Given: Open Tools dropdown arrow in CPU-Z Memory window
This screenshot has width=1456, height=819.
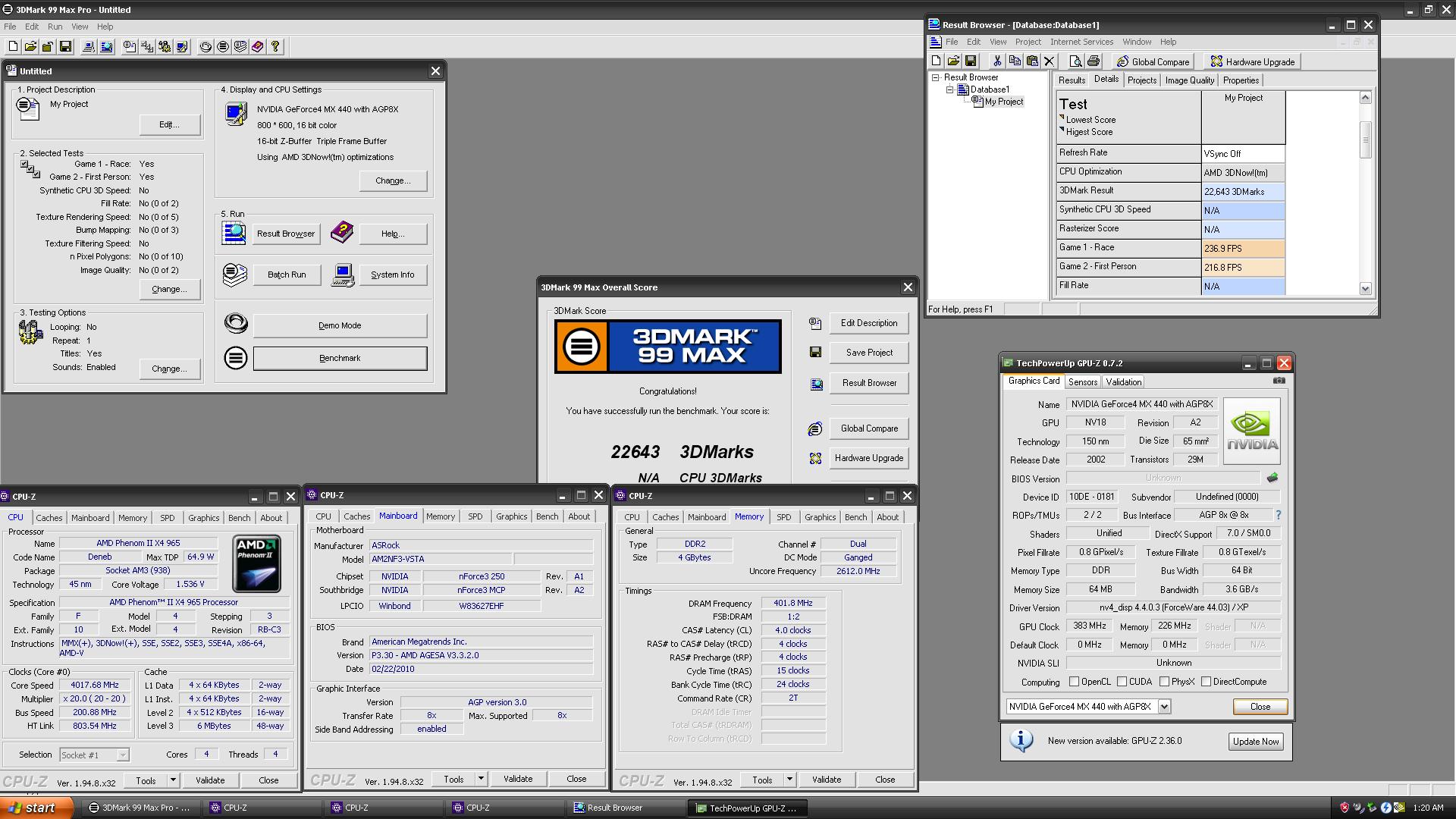Looking at the screenshot, I should (x=789, y=780).
